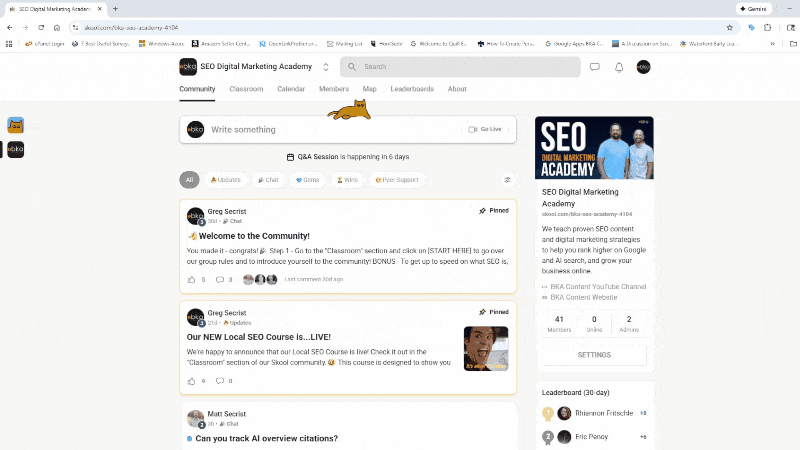Show more bookmarks overflow chevron
800x450 pixels.
(772, 44)
